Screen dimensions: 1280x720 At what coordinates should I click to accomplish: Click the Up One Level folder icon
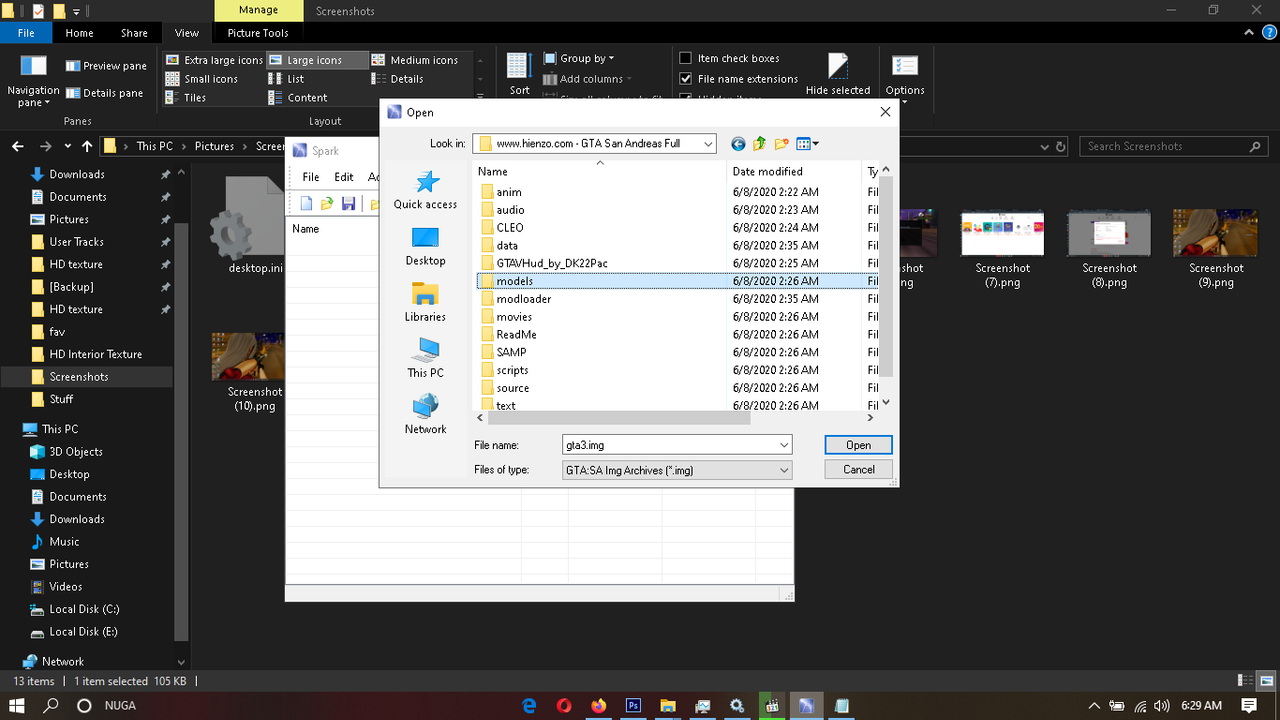(760, 144)
